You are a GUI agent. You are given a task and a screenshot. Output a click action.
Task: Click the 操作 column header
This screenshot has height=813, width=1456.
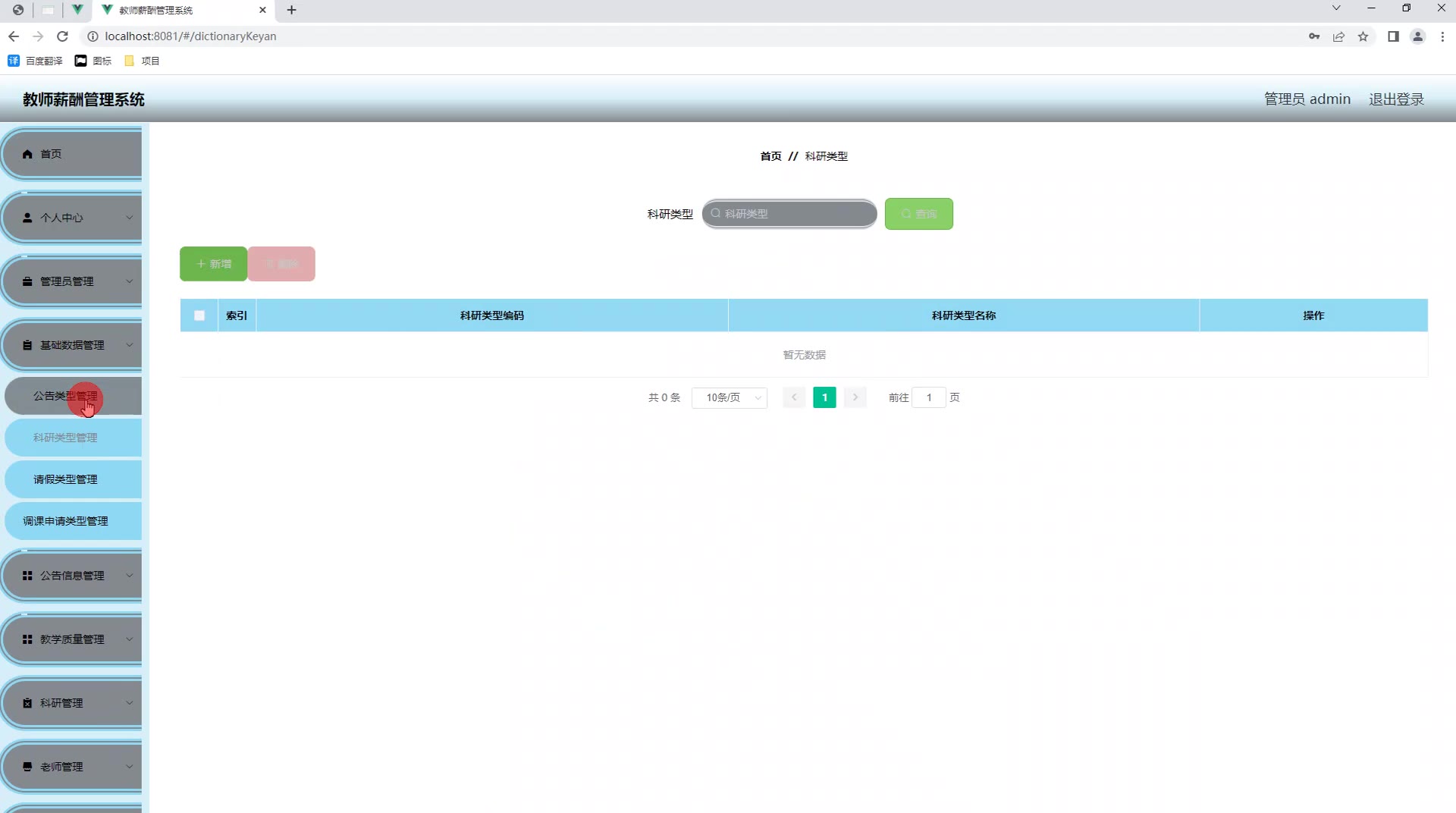(1313, 315)
